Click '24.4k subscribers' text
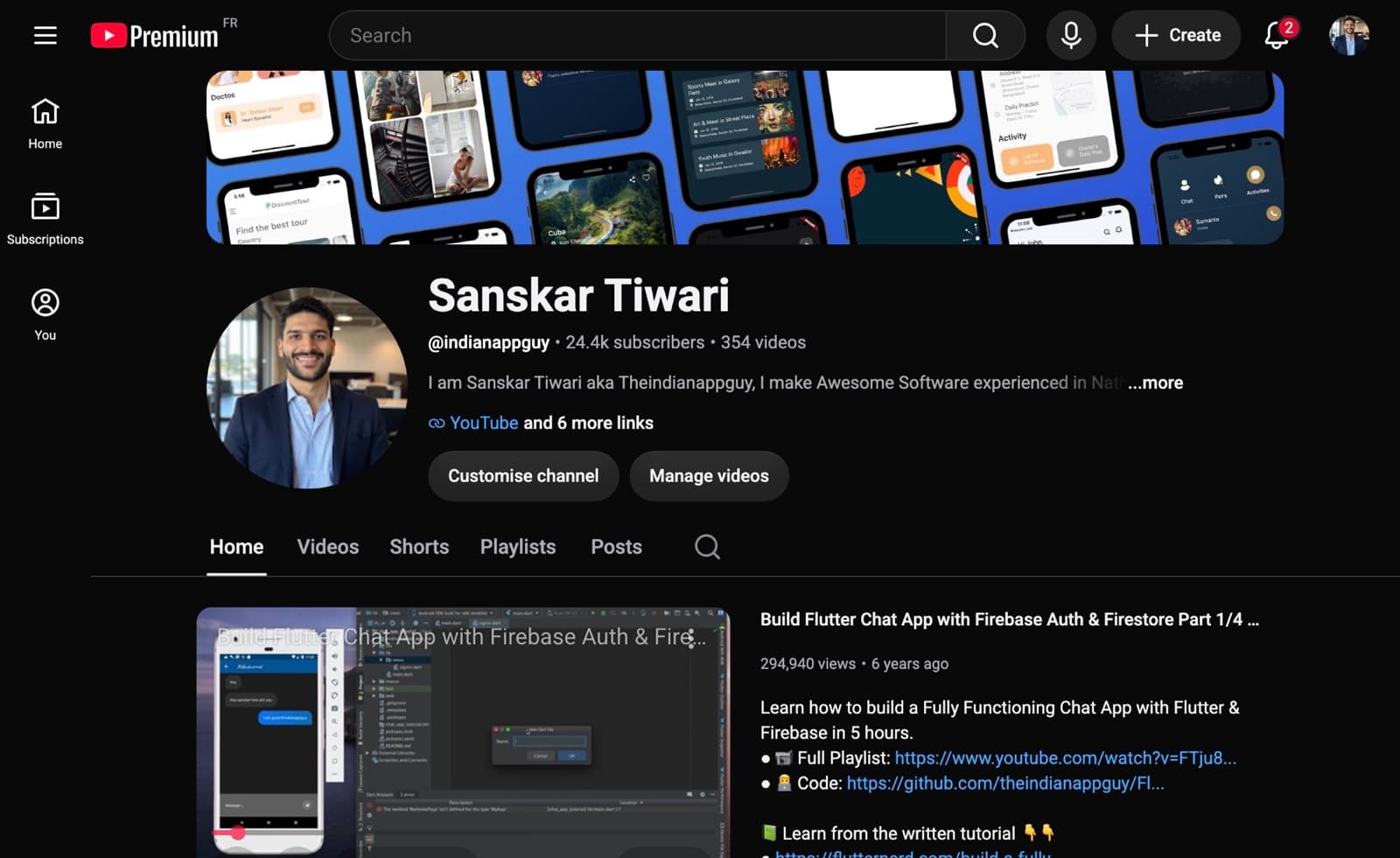This screenshot has width=1400, height=858. coord(634,342)
